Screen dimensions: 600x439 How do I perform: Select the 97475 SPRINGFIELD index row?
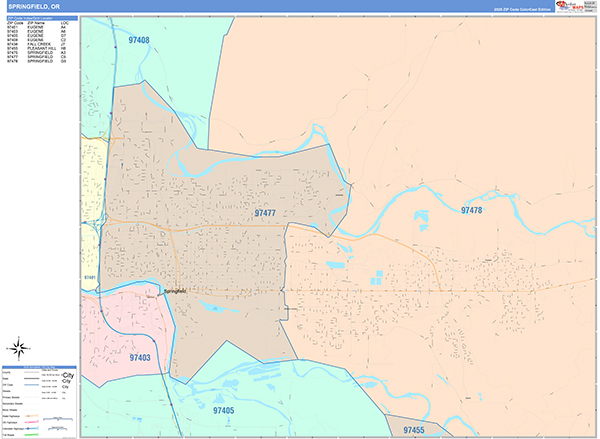(37, 52)
